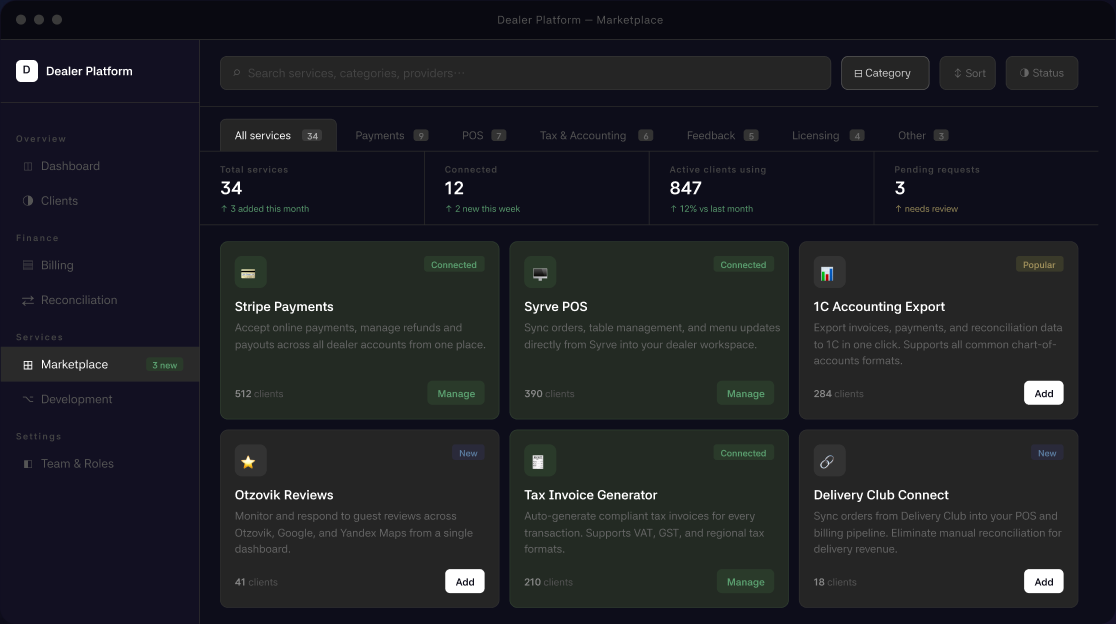Click the Popular badge on 1C Accounting
1116x624 pixels.
(x=1039, y=265)
